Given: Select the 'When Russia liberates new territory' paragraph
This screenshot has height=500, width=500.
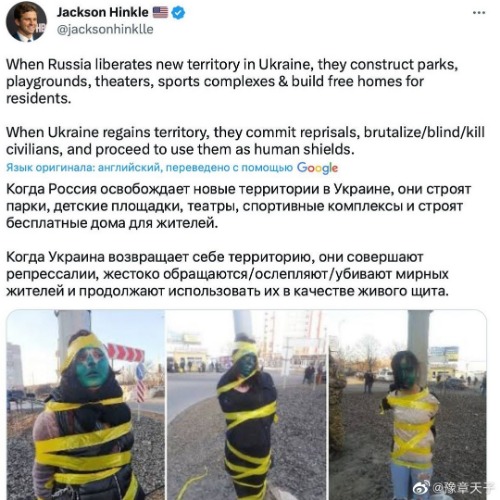Looking at the screenshot, I should coord(232,81).
